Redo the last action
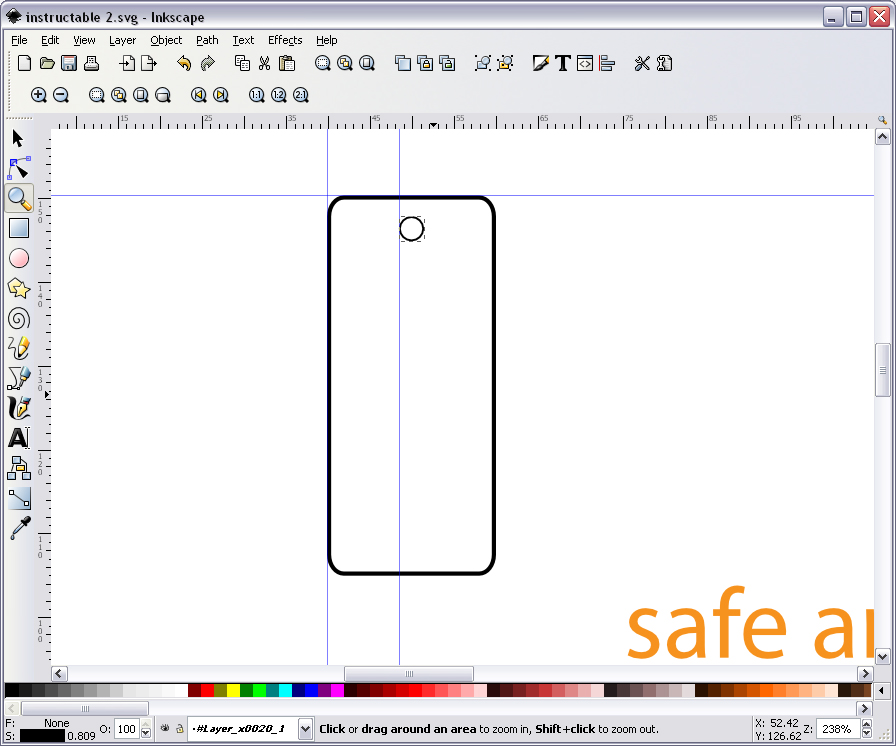 tap(207, 63)
